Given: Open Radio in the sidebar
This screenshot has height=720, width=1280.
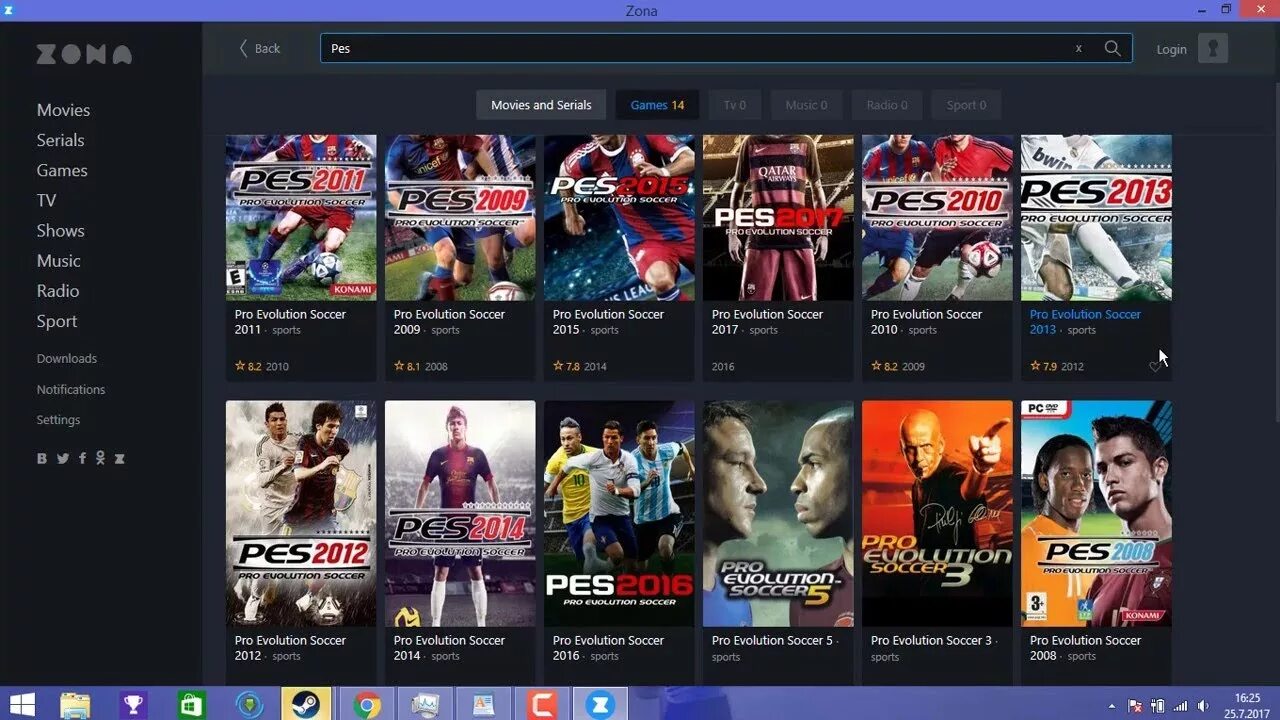Looking at the screenshot, I should pos(57,291).
